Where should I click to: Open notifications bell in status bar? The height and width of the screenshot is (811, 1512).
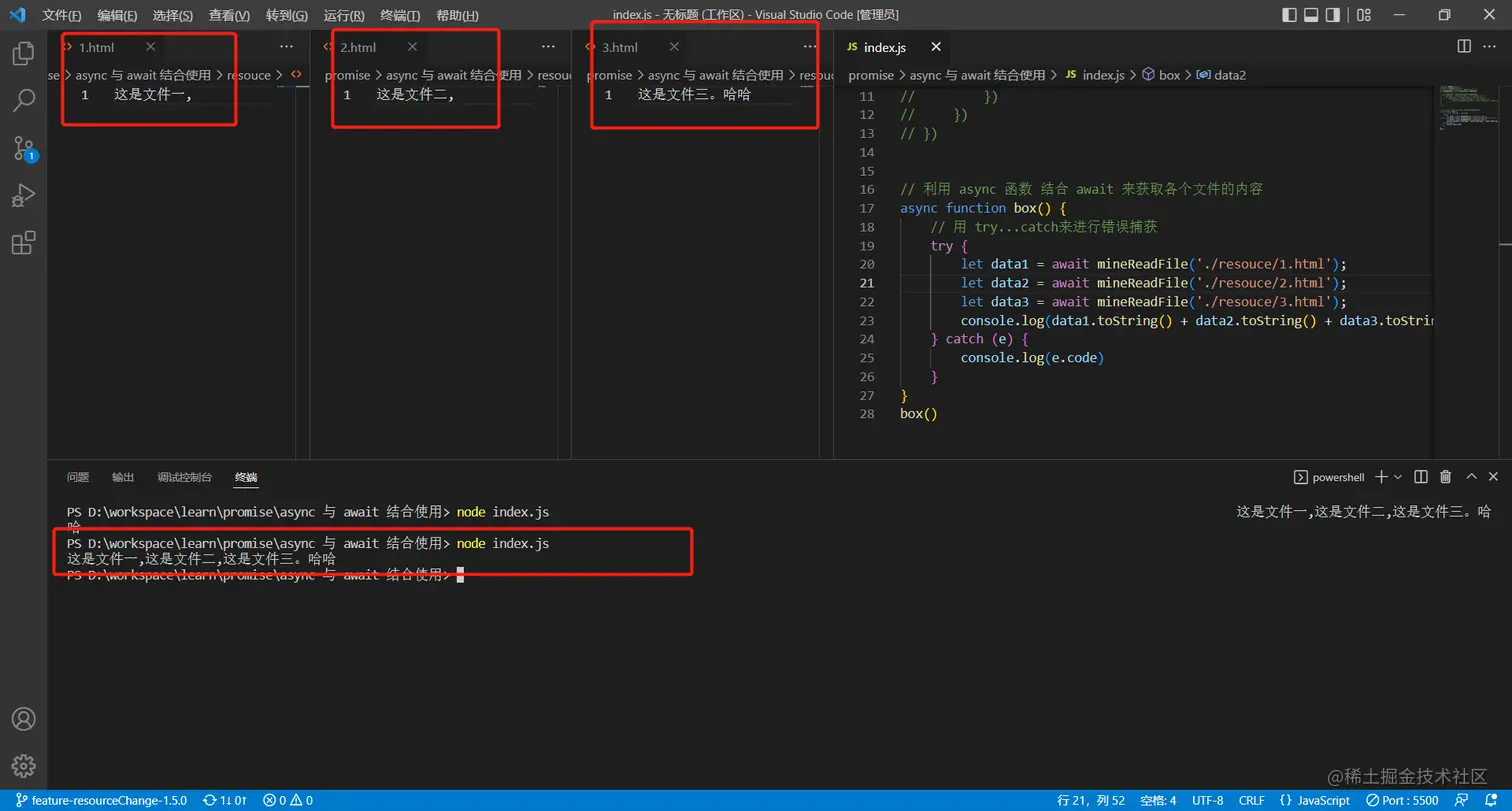tap(1493, 800)
